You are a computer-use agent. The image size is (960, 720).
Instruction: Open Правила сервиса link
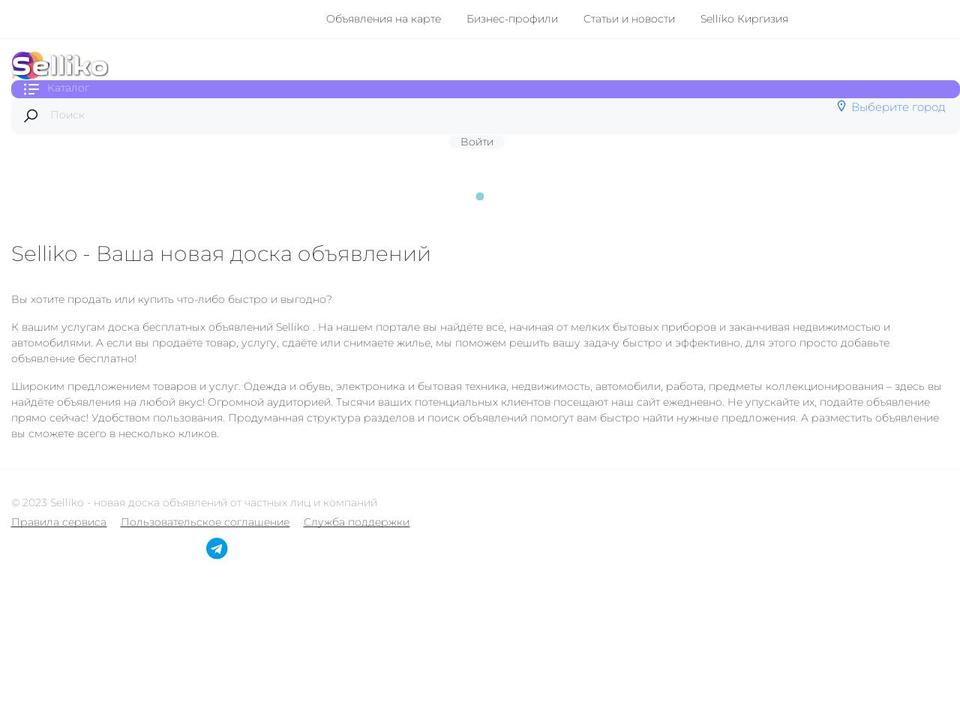coord(59,522)
